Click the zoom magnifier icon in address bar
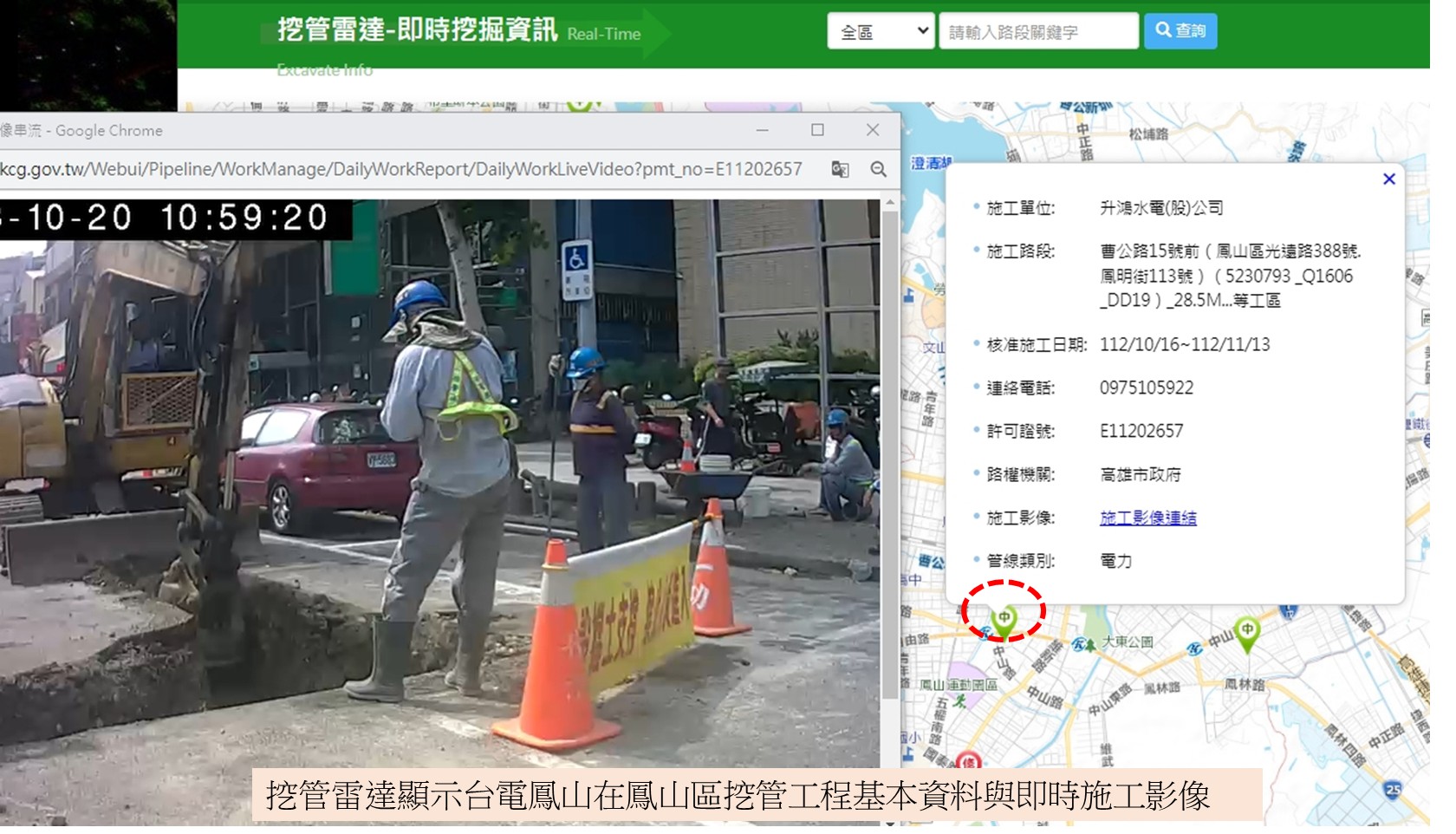The image size is (1456, 834). [878, 169]
